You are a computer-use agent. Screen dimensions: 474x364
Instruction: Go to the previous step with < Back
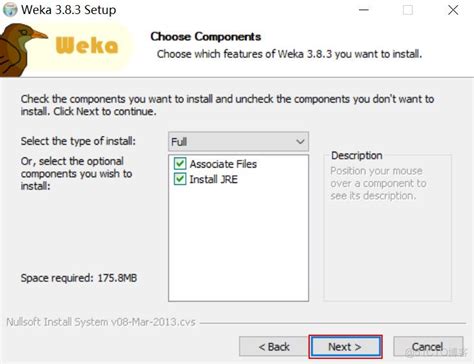[x=274, y=347]
